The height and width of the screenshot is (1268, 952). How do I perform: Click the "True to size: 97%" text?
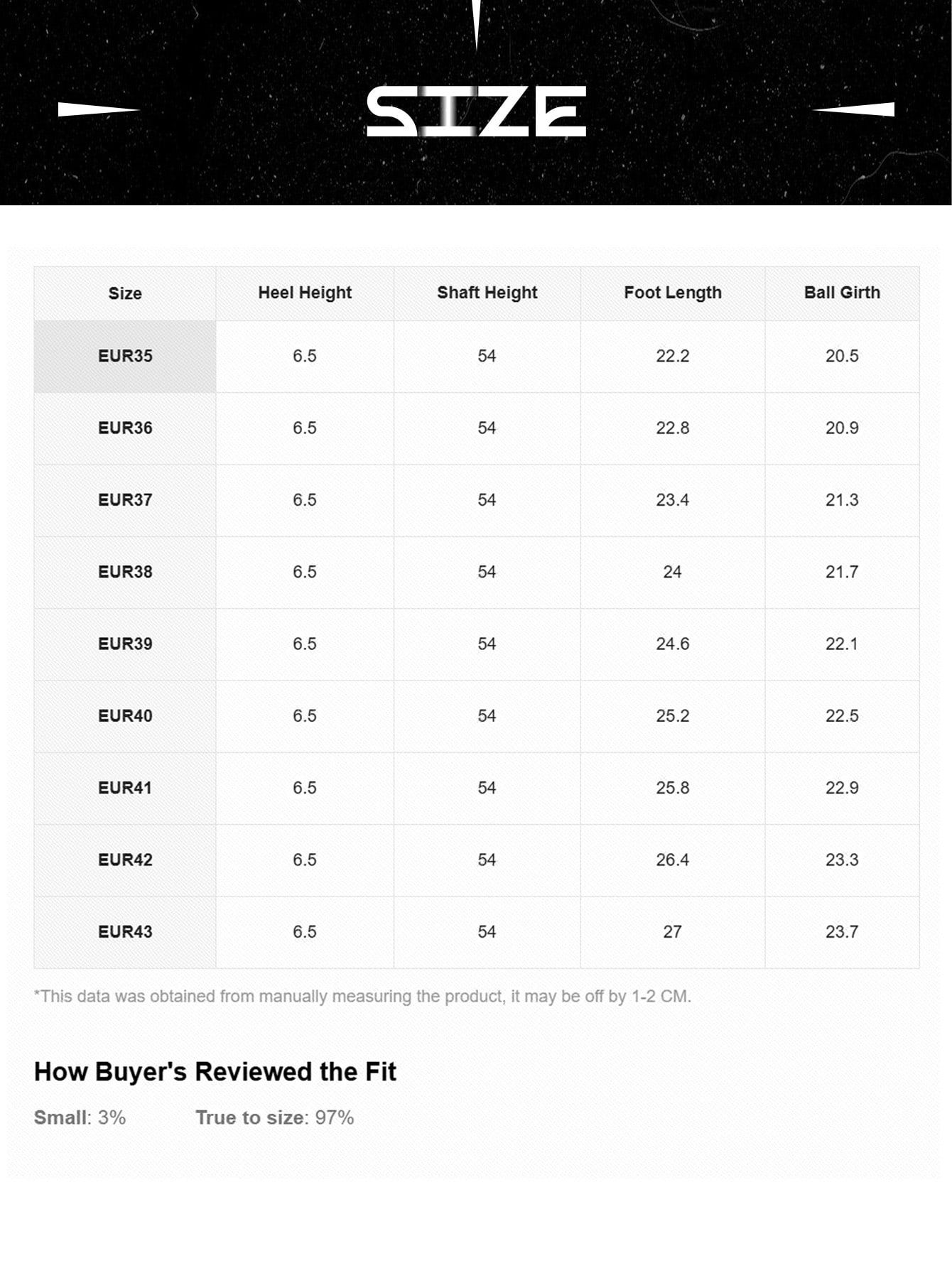point(274,1117)
